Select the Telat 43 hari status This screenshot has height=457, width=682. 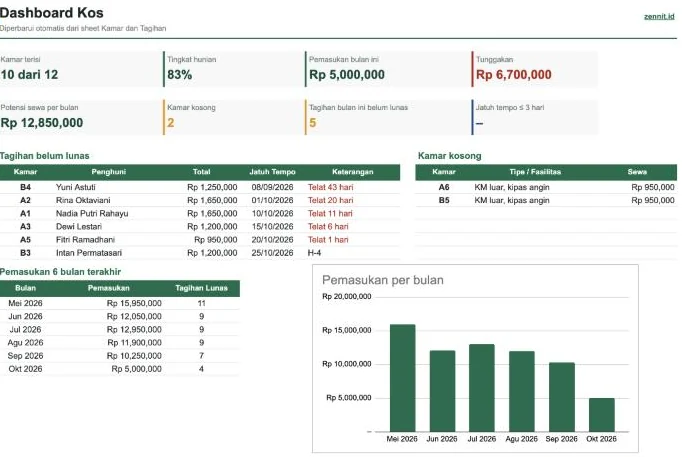click(331, 187)
